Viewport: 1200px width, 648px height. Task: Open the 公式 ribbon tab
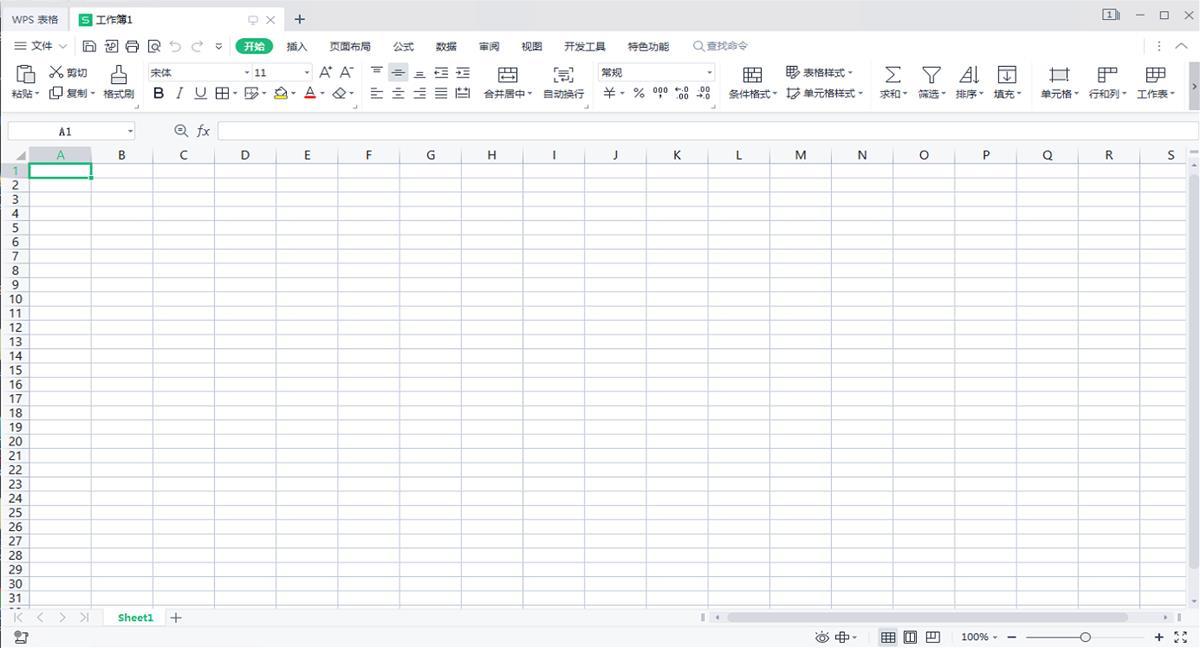[x=403, y=47]
